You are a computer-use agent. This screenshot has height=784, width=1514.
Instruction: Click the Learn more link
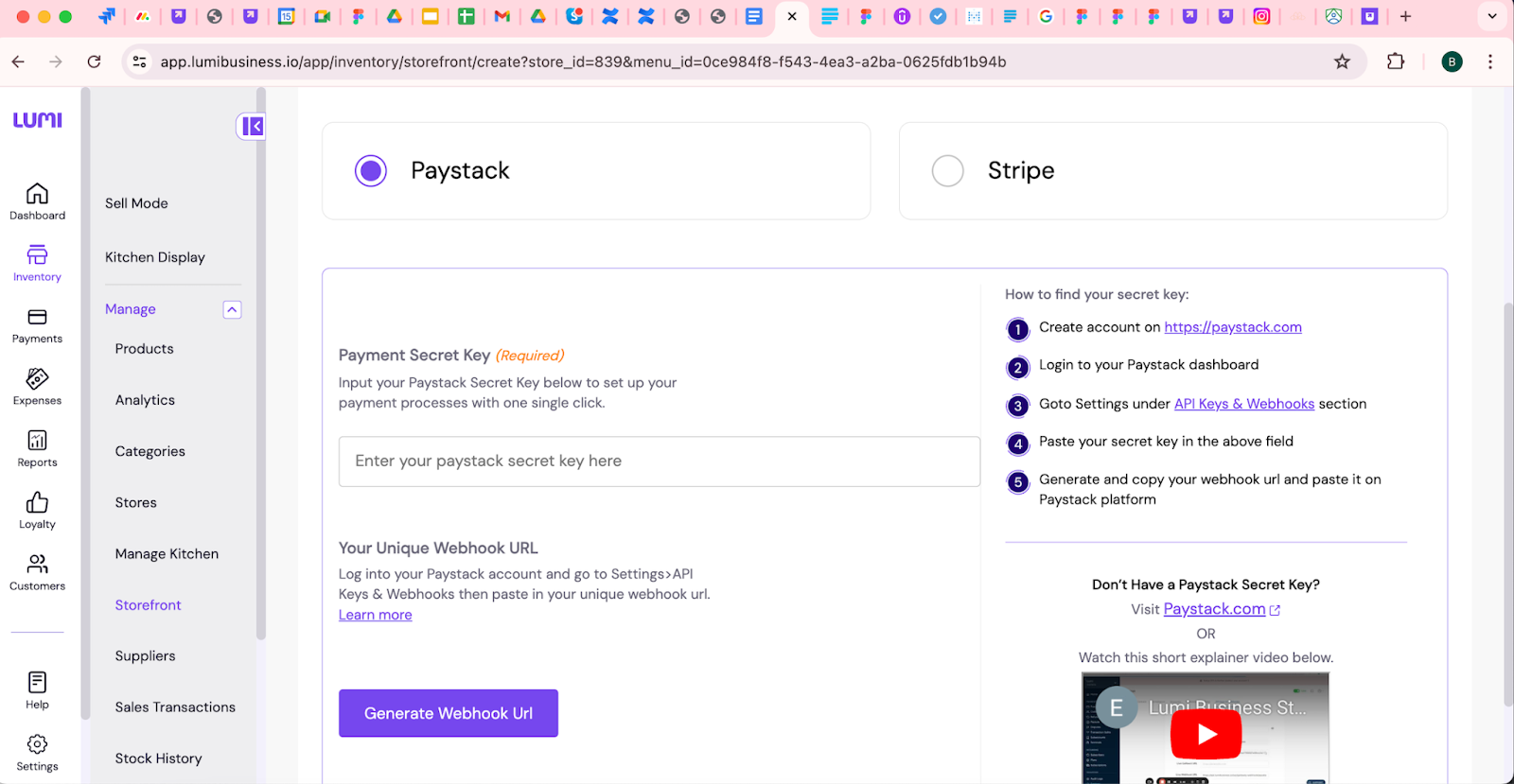coord(376,615)
